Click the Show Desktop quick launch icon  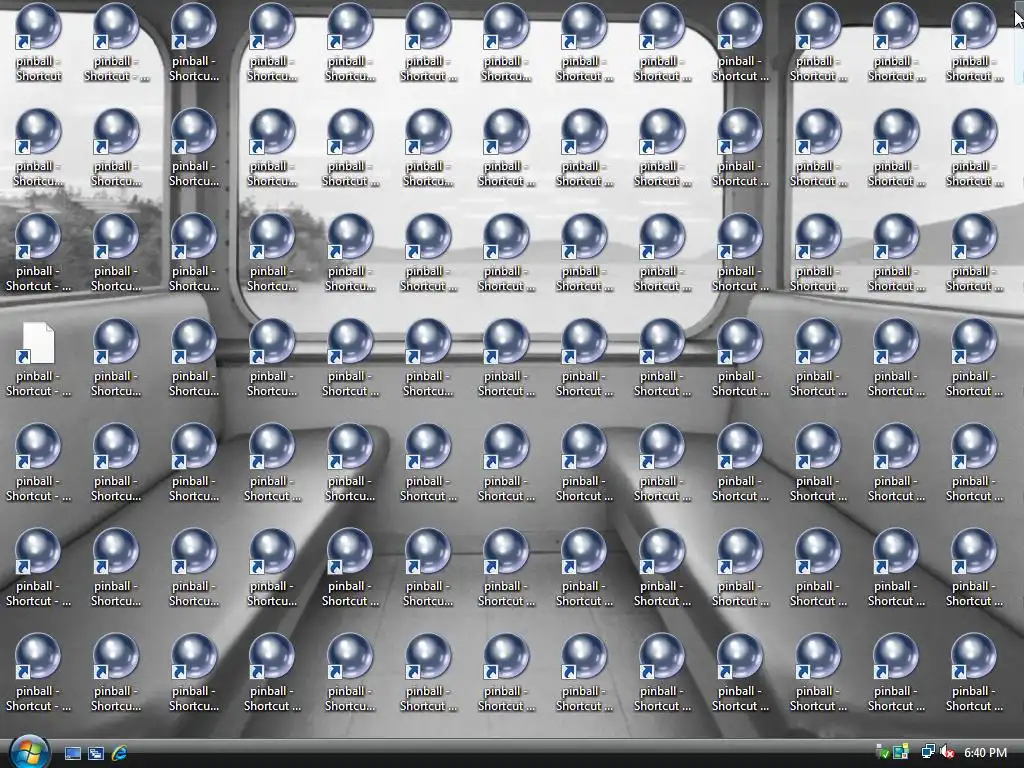click(72, 753)
